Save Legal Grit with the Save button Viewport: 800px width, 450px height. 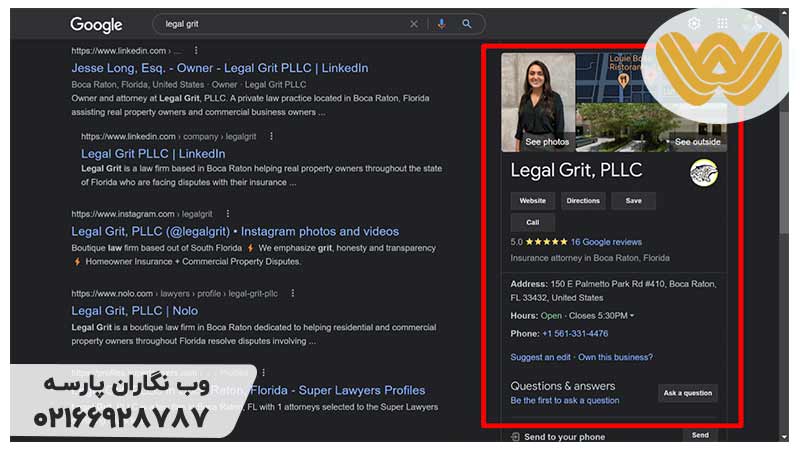point(633,201)
